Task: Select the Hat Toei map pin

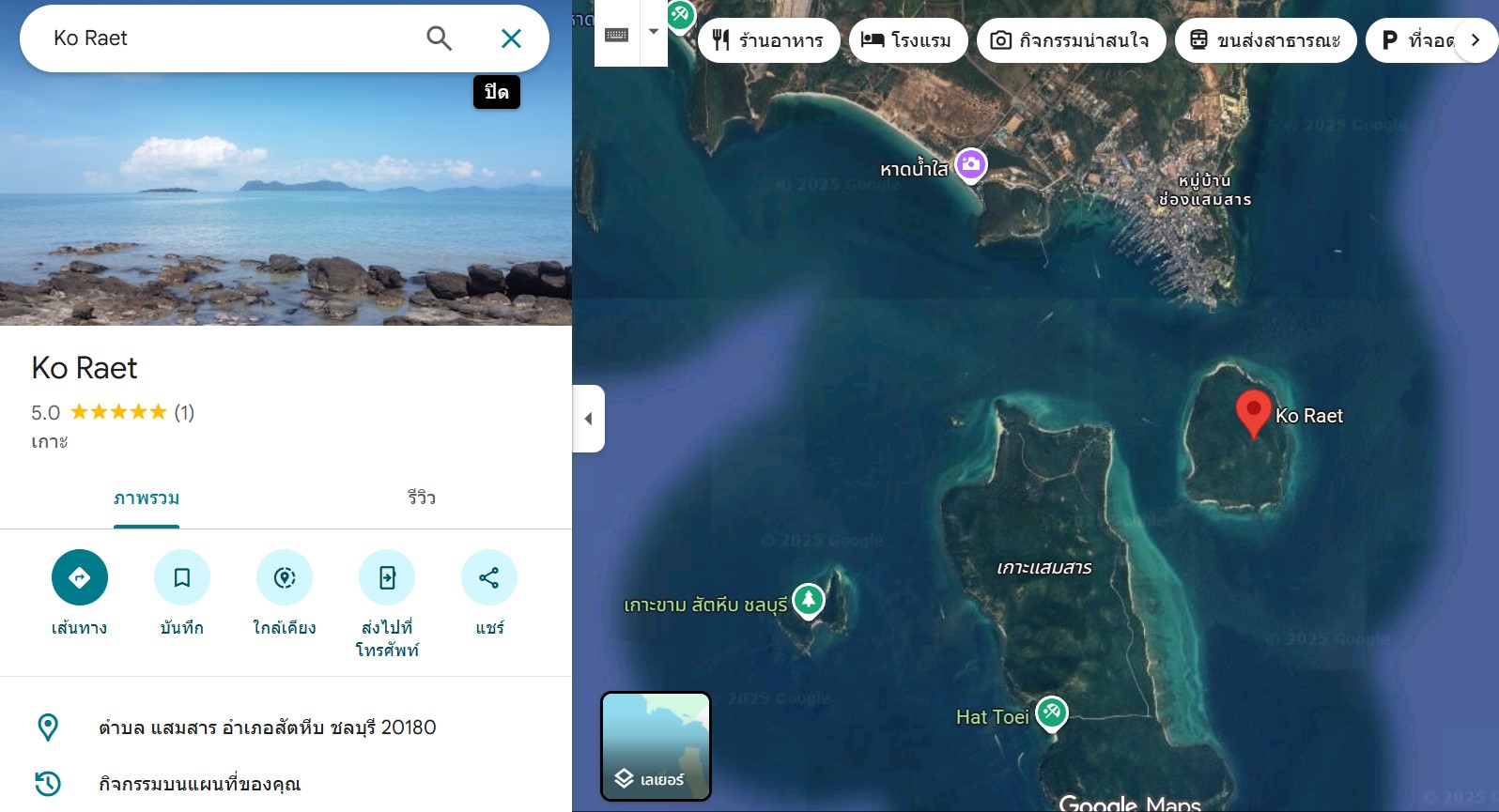Action: click(1051, 713)
